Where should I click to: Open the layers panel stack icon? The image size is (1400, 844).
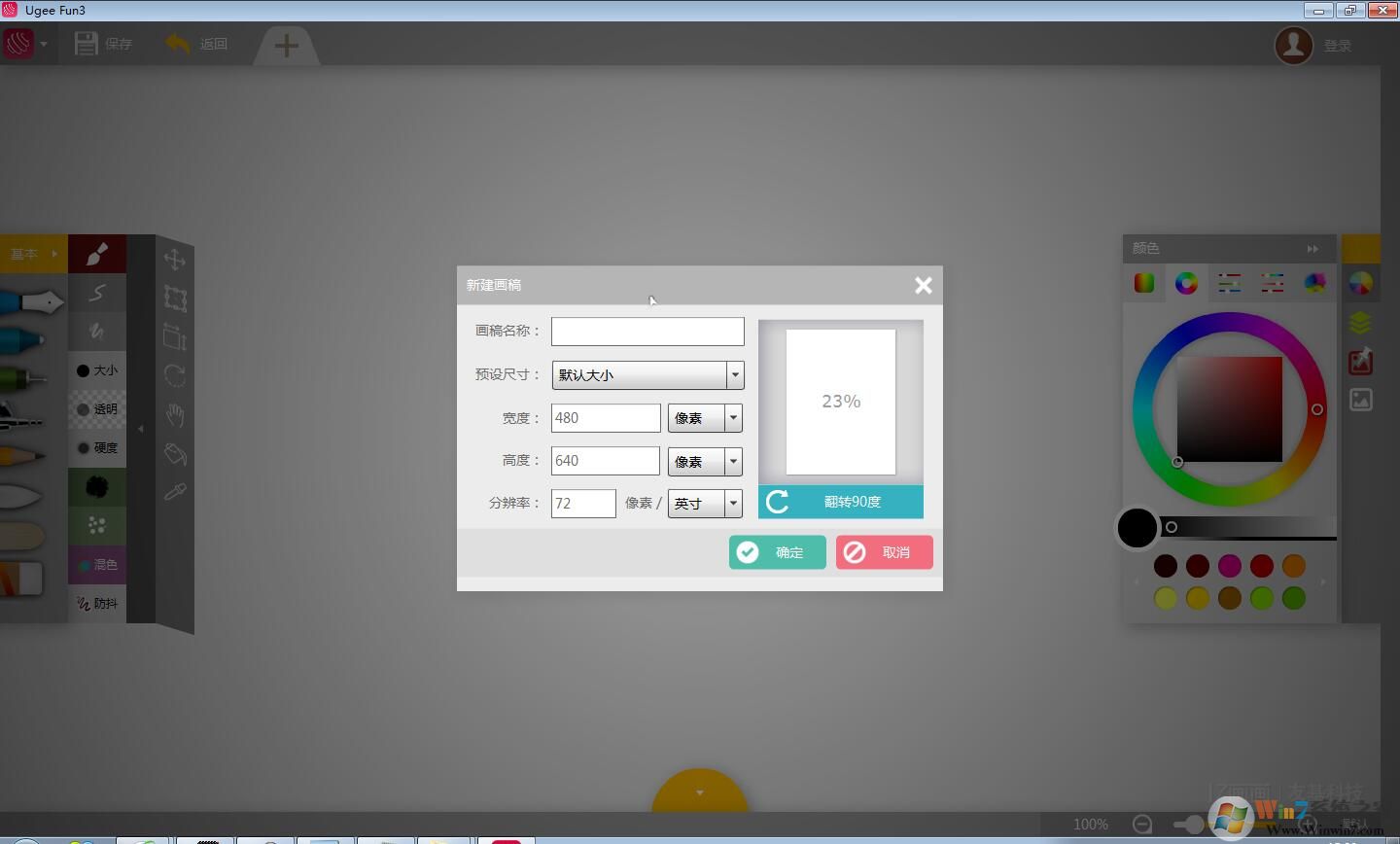(x=1361, y=322)
